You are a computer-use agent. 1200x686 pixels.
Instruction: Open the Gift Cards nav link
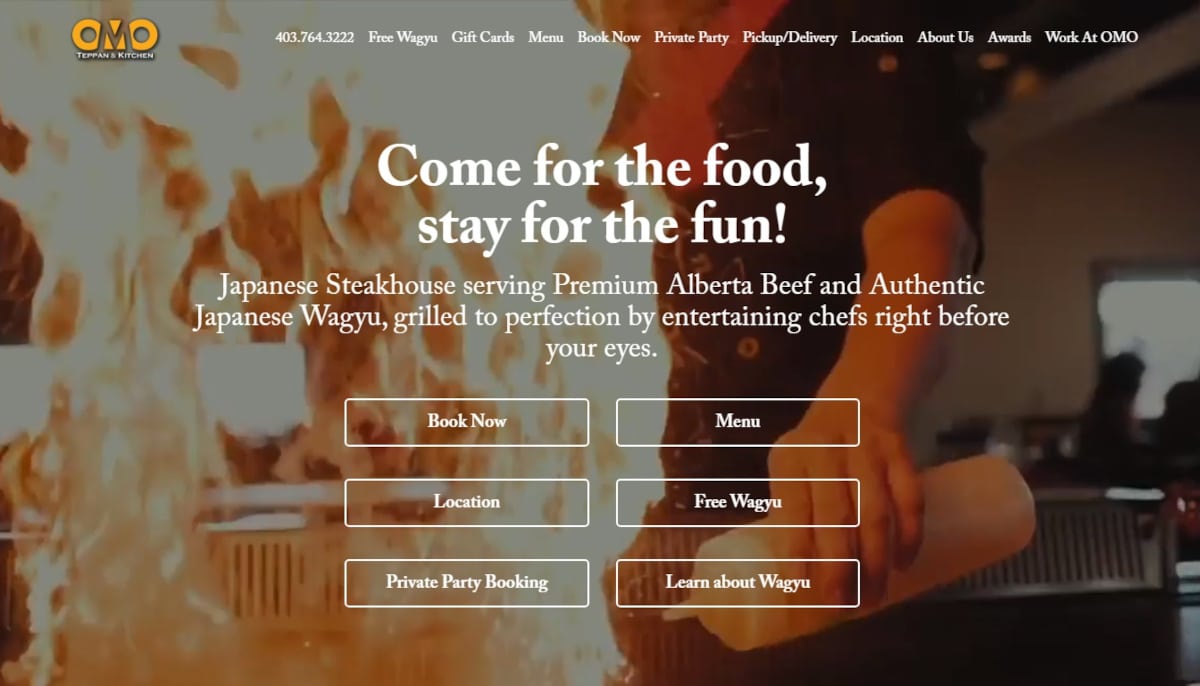coord(483,37)
